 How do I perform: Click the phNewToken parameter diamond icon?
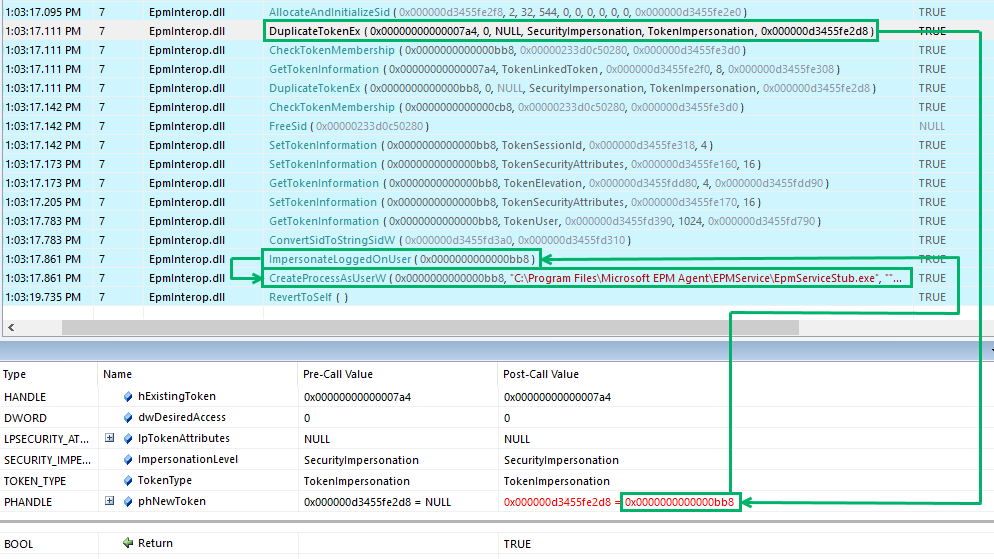pyautogui.click(x=128, y=501)
